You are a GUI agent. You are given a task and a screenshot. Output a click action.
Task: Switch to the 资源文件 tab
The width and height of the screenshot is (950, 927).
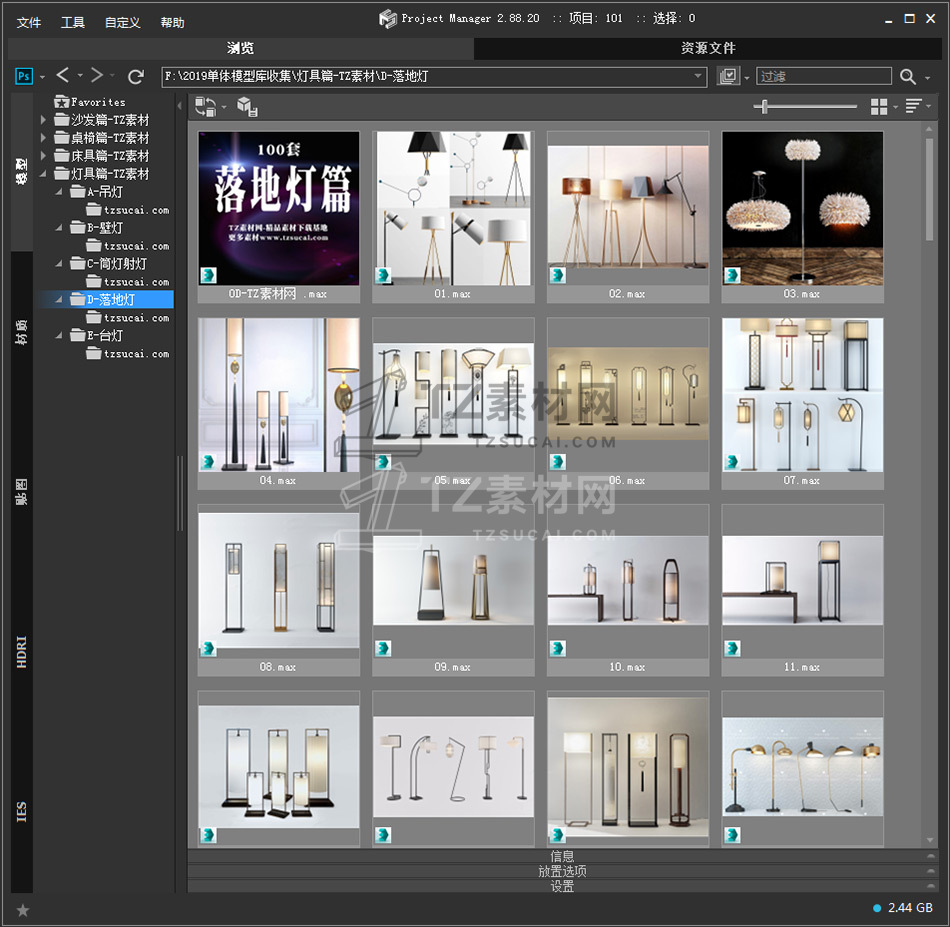click(708, 48)
